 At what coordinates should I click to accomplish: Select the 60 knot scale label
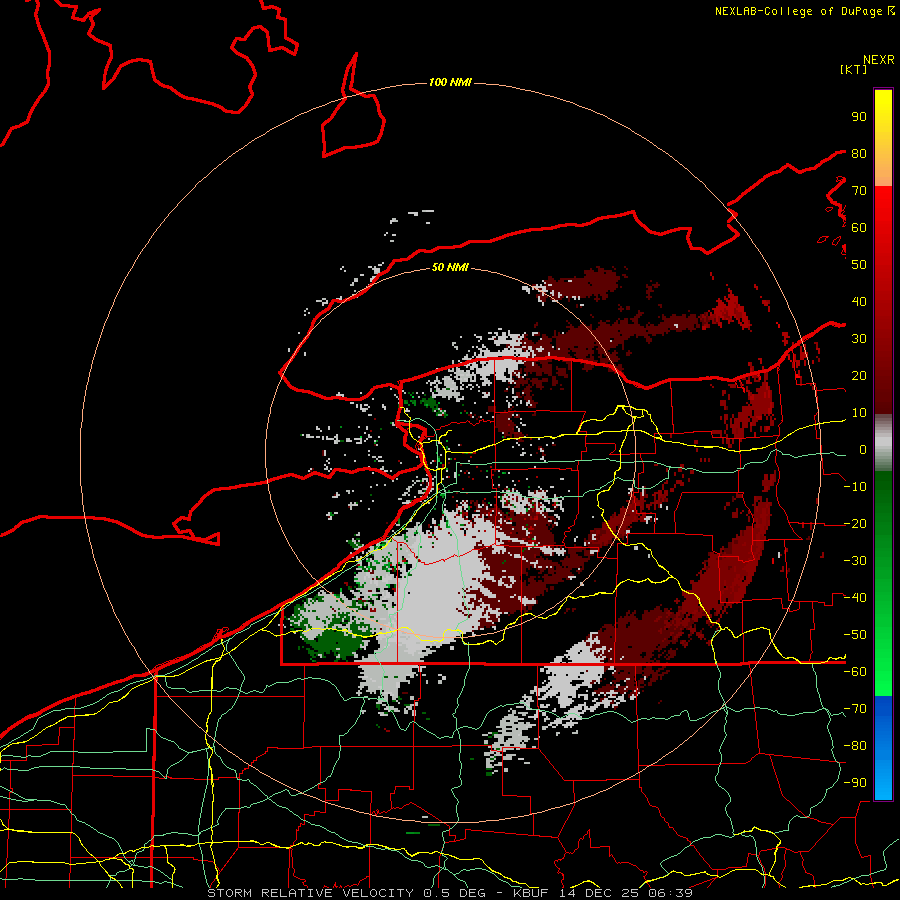point(859,227)
